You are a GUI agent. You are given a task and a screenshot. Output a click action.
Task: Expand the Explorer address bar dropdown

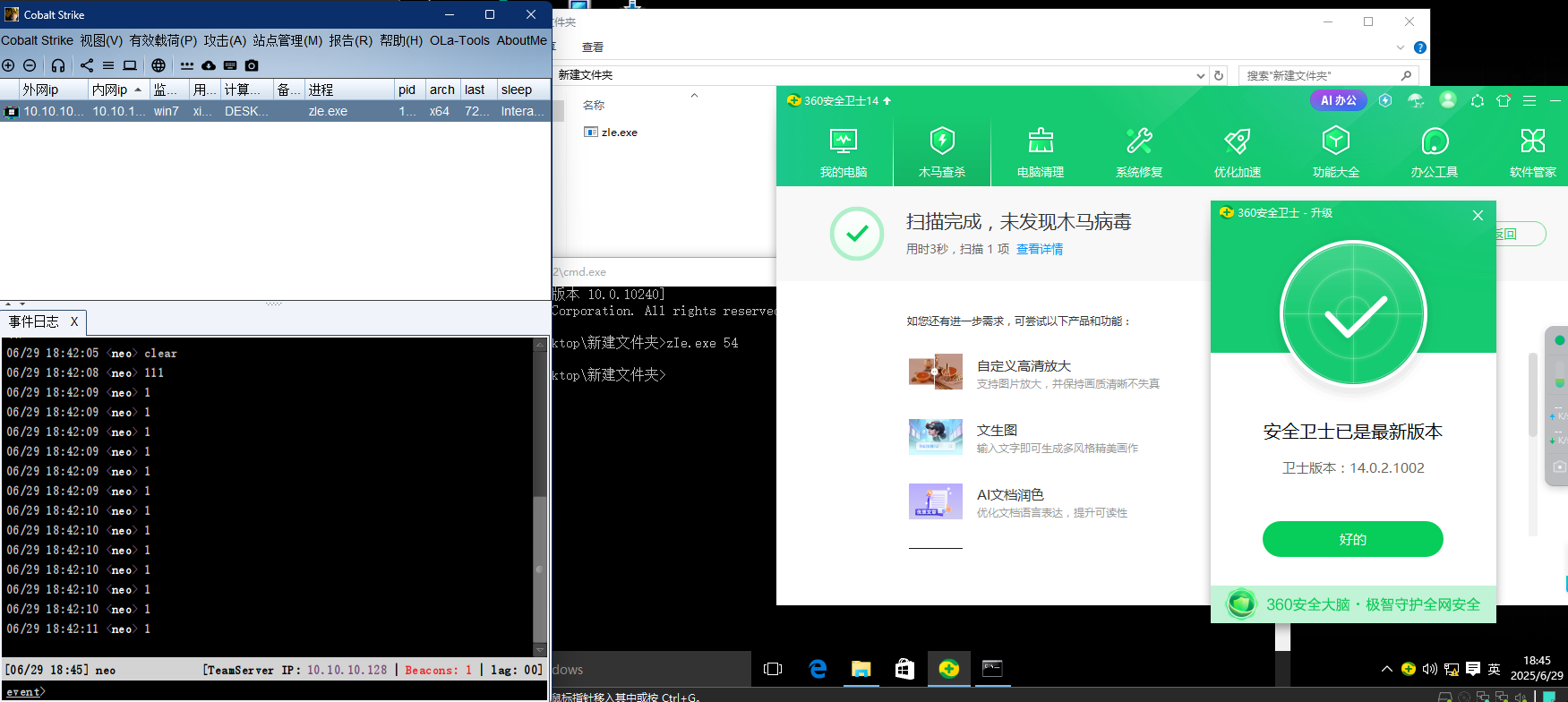pos(1200,76)
